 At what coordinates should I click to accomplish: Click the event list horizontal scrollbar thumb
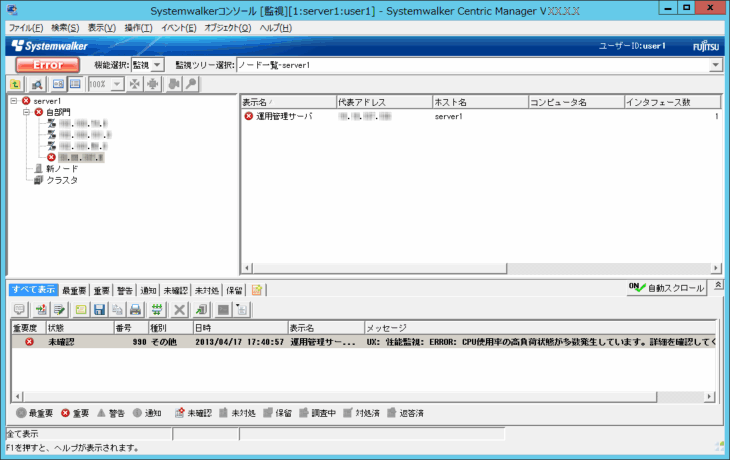[x=340, y=397]
